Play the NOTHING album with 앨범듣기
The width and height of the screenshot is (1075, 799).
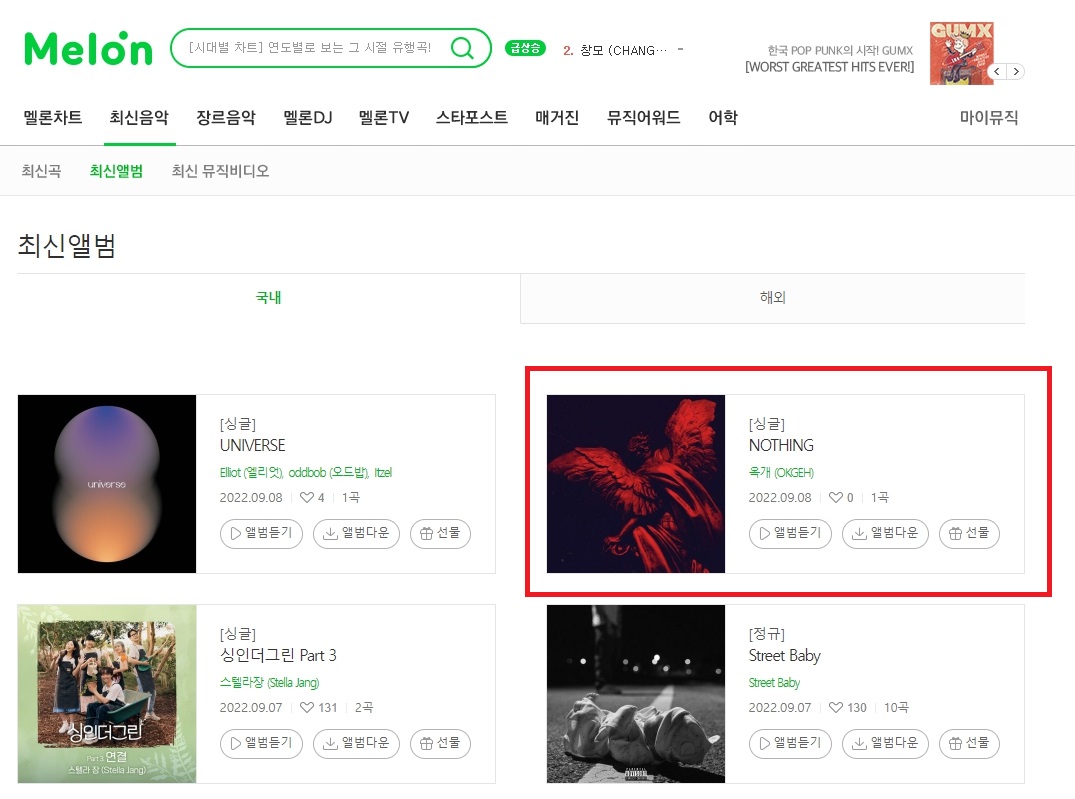(790, 533)
